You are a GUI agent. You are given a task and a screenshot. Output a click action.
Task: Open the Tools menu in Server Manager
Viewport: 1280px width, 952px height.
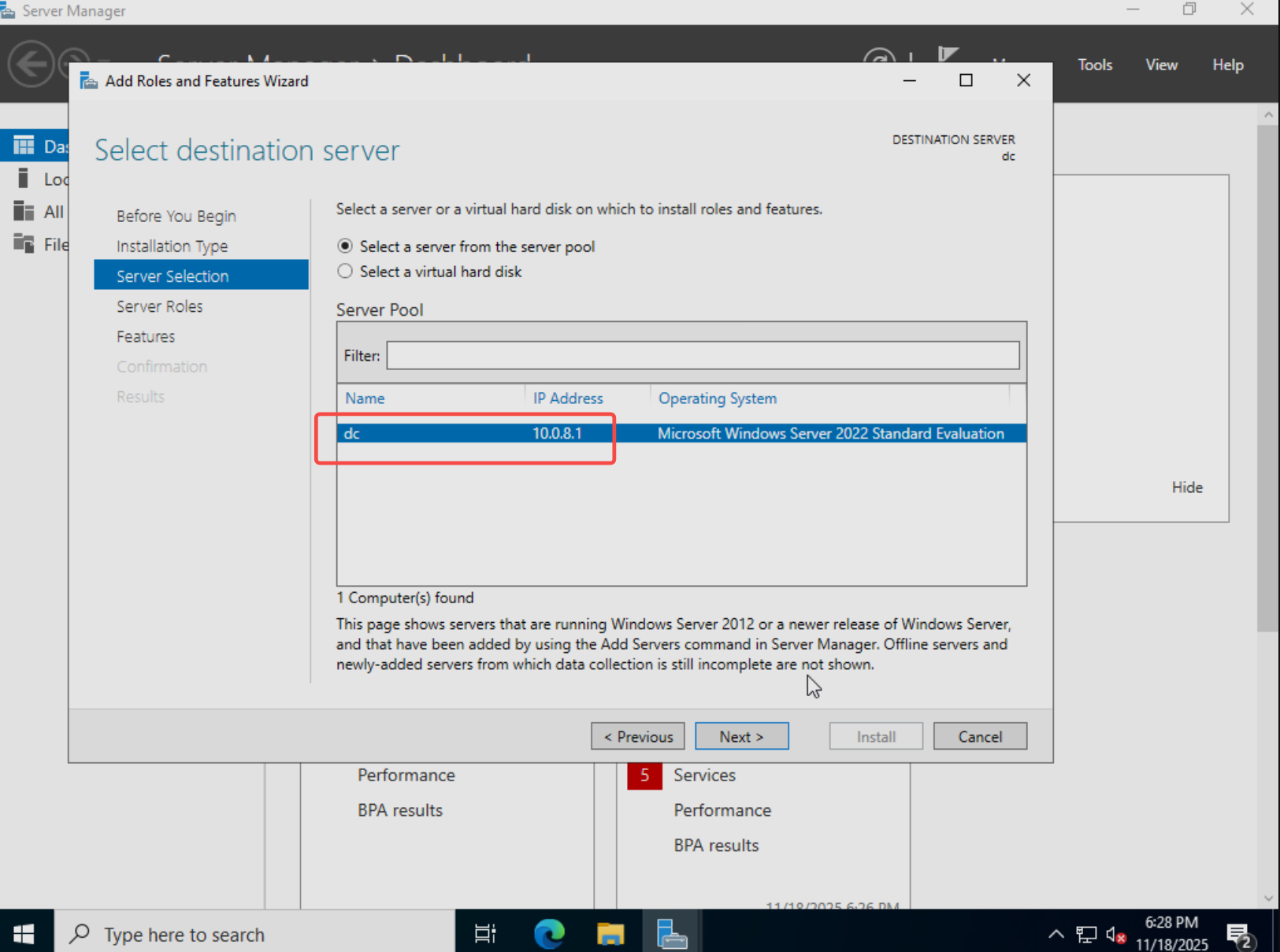[x=1095, y=65]
